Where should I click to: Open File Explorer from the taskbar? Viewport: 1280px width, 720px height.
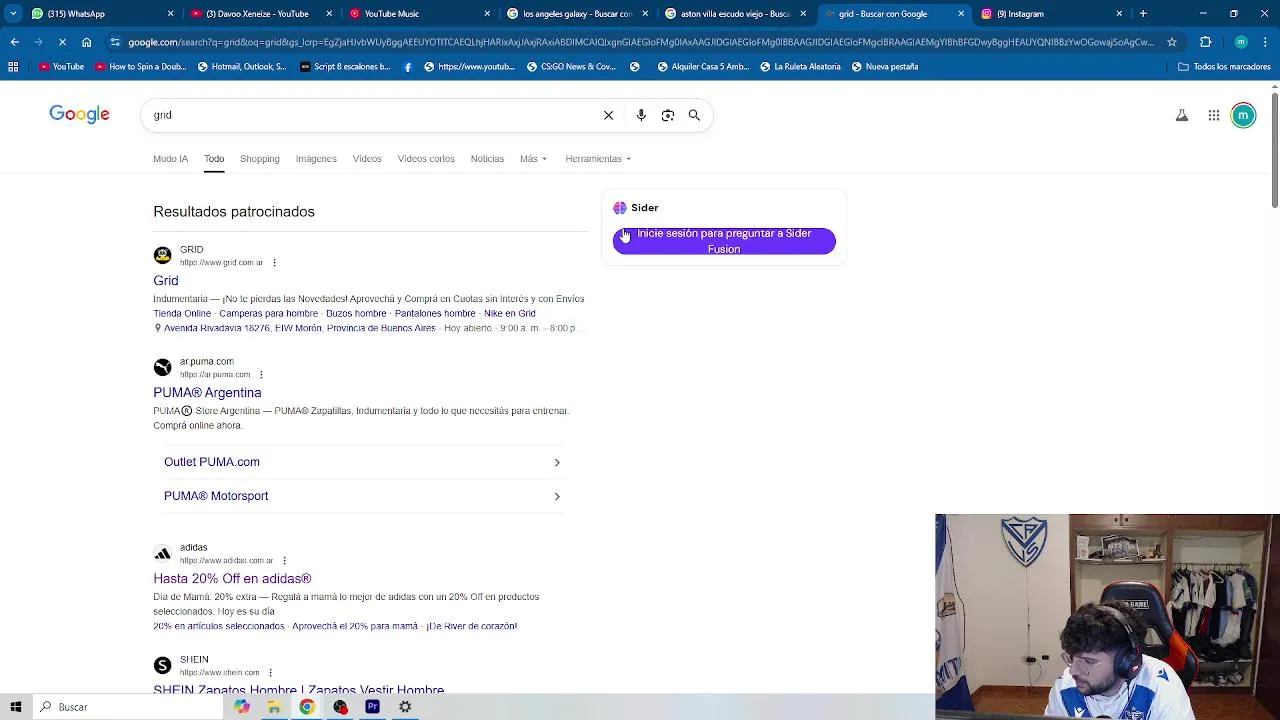click(274, 707)
